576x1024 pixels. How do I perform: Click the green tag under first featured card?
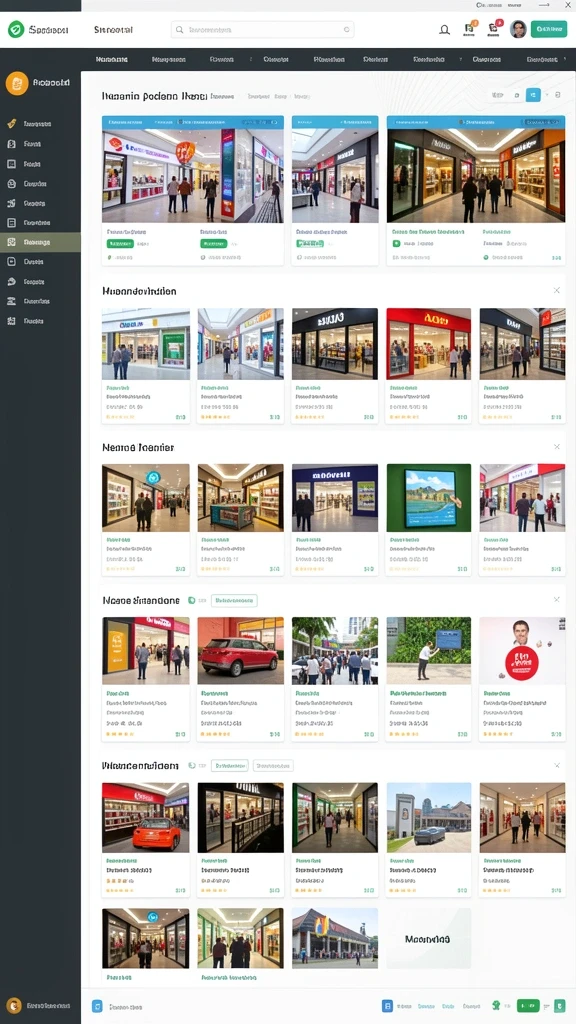click(x=120, y=244)
